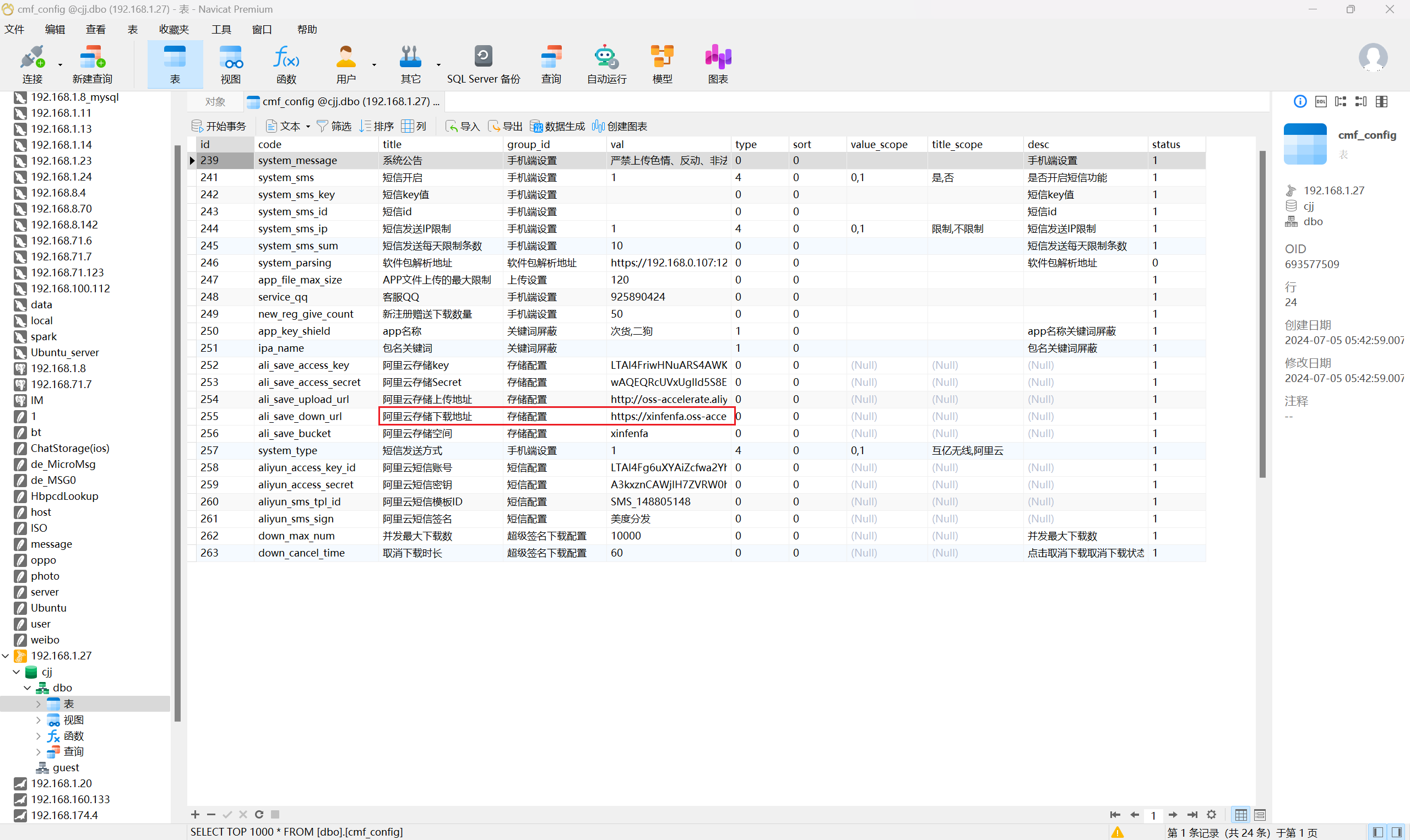Show the info panel icon
This screenshot has width=1410, height=840.
click(1300, 101)
